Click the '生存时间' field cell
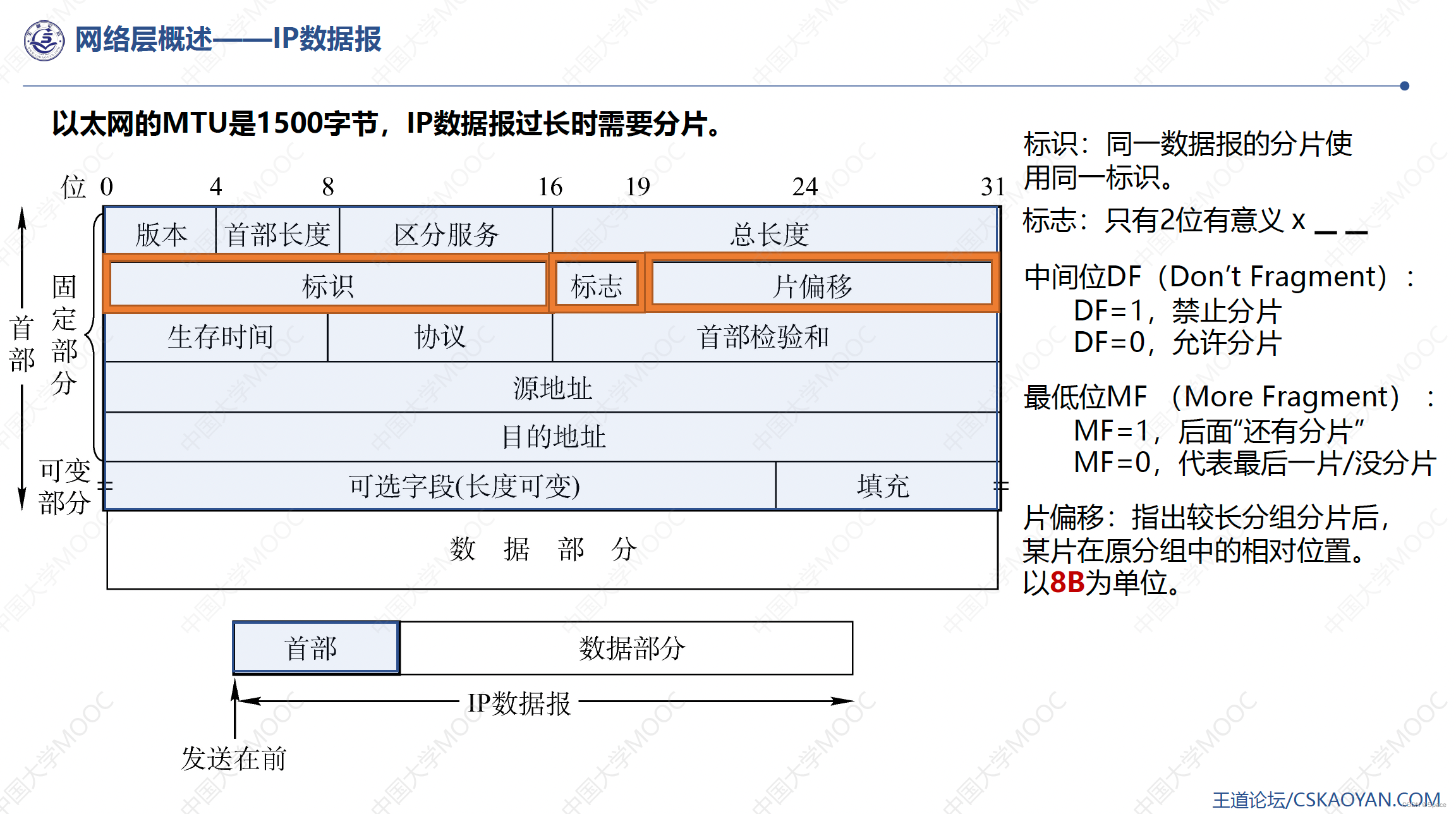The image size is (1456, 814). click(216, 337)
